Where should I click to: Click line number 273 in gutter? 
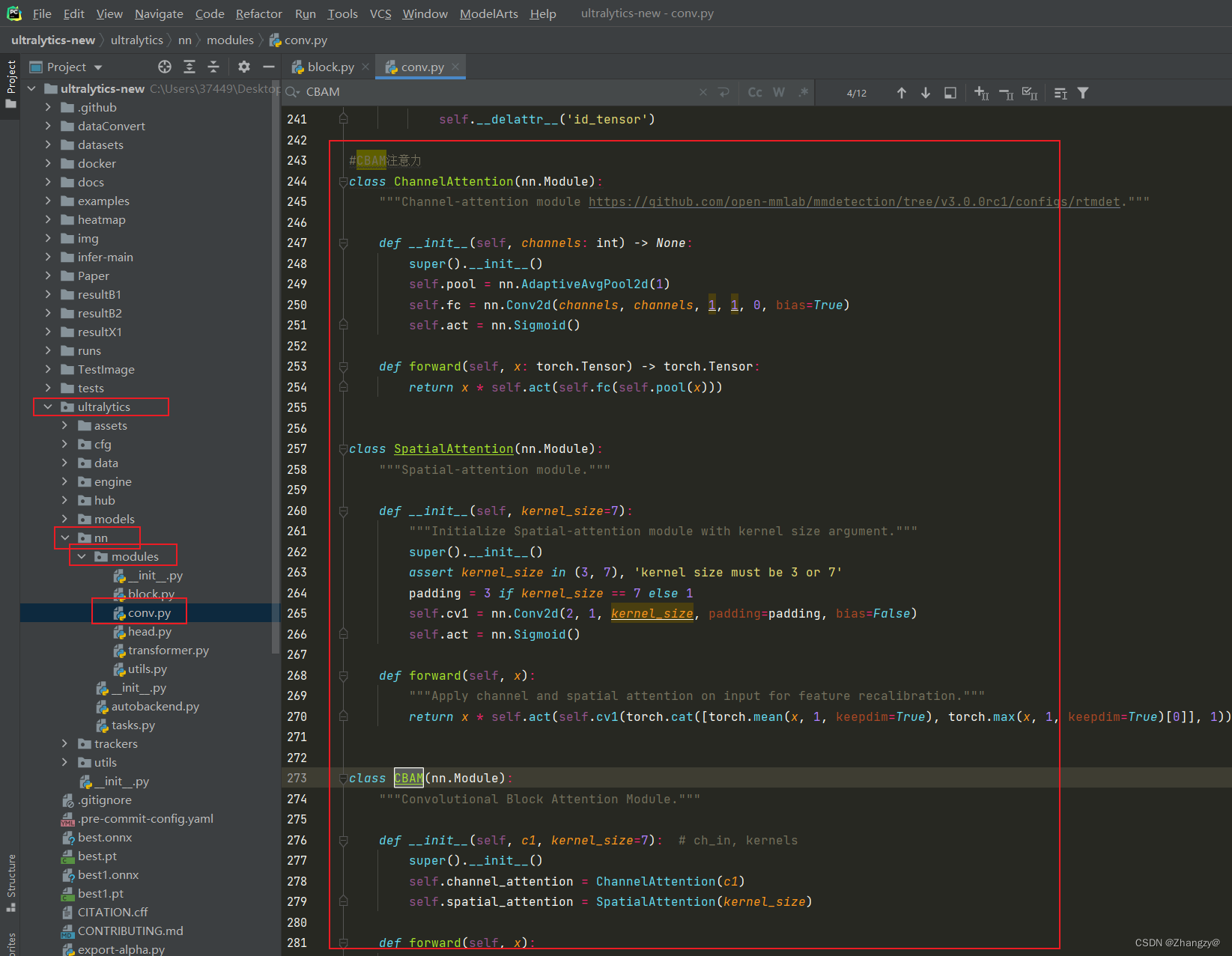tap(297, 778)
